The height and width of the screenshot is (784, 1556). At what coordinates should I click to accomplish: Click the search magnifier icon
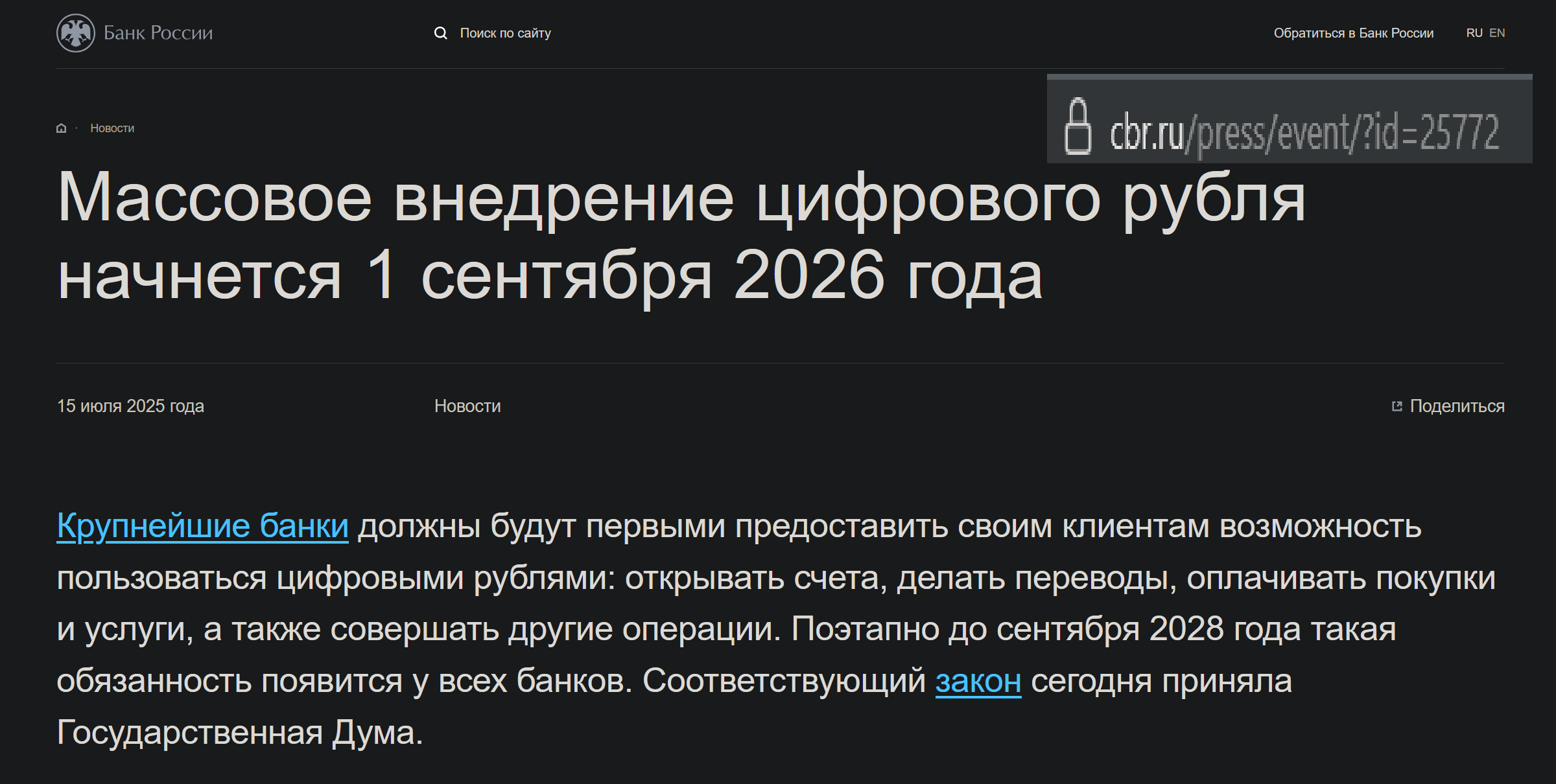coord(441,33)
